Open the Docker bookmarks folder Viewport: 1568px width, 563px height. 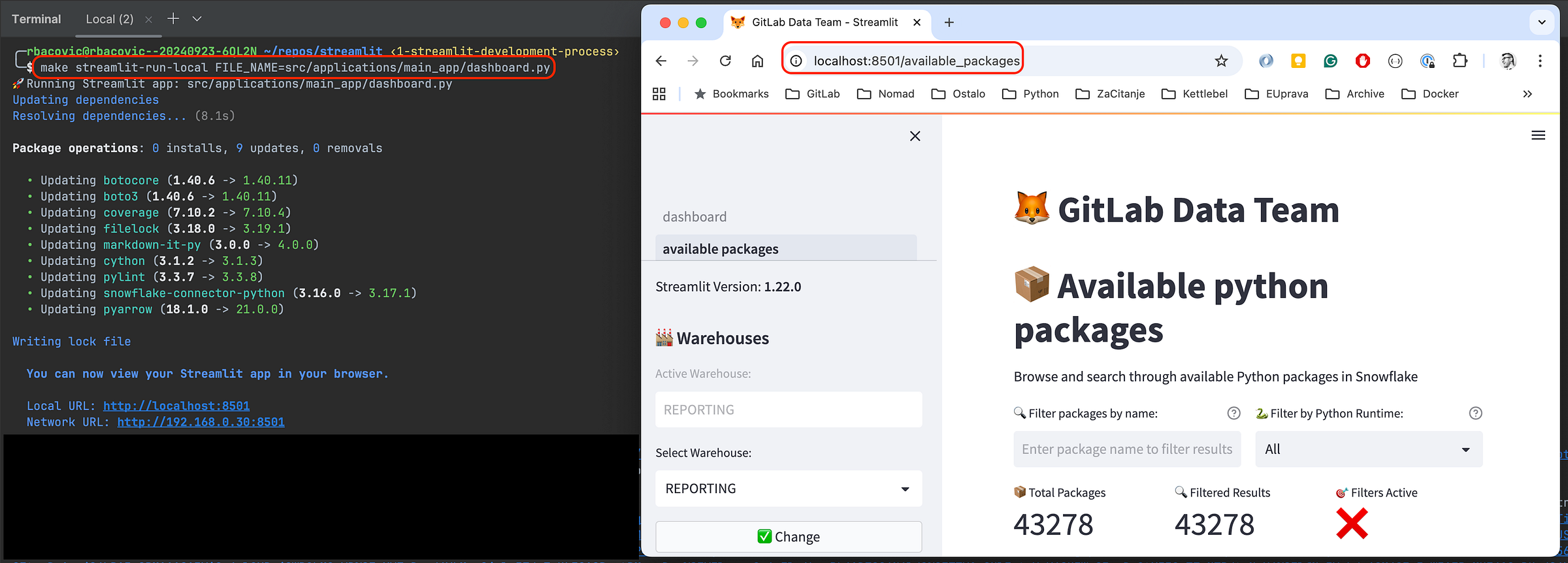[x=1430, y=94]
